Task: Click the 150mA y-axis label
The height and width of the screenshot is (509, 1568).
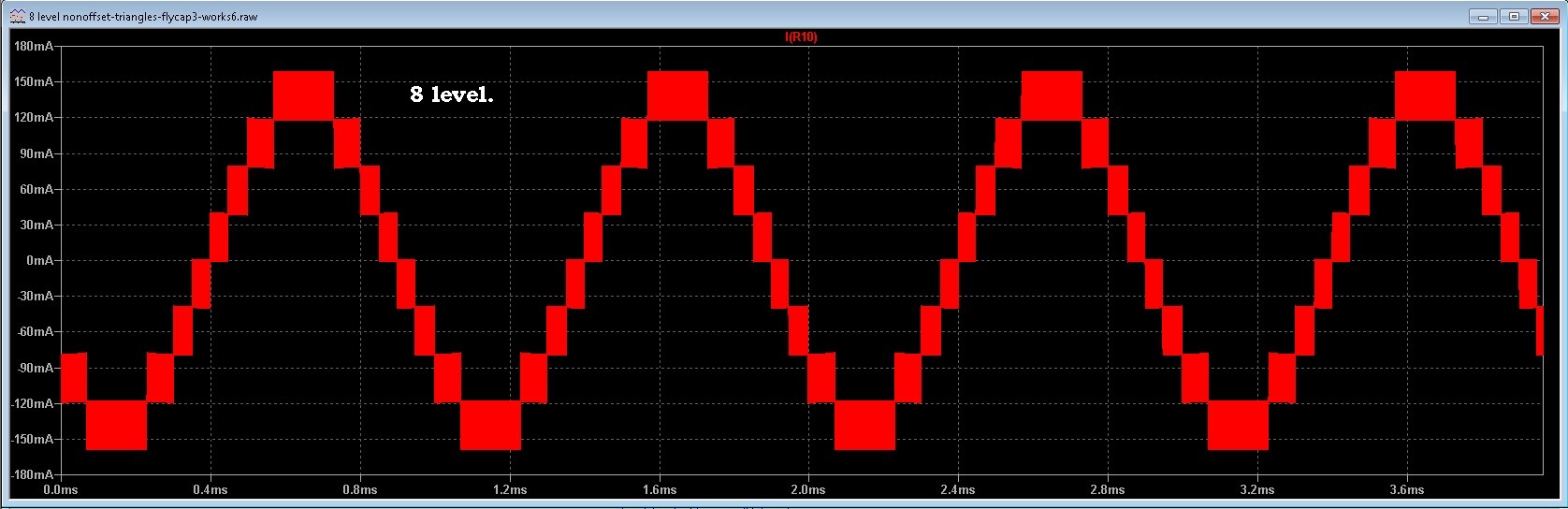Action: tap(35, 81)
